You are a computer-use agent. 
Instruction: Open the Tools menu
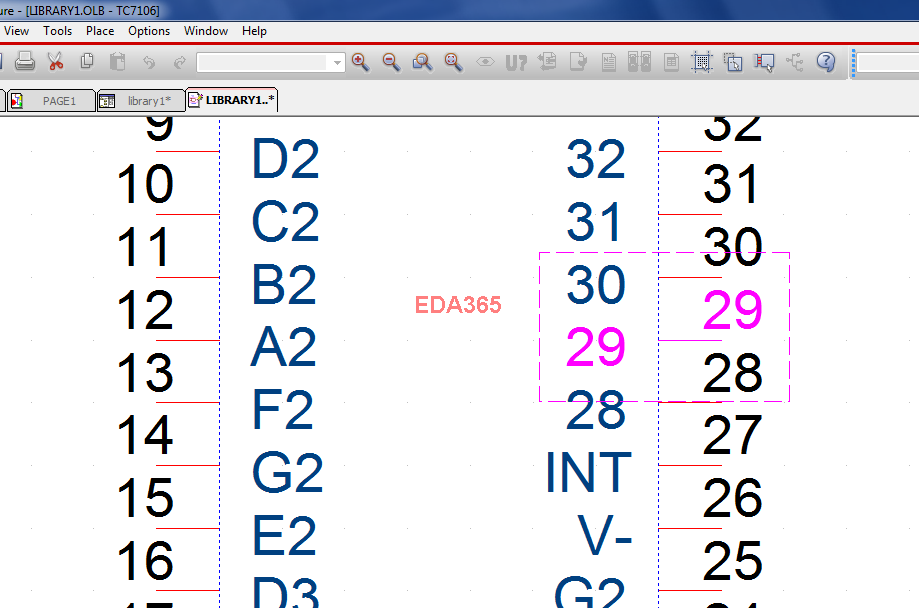pos(57,31)
